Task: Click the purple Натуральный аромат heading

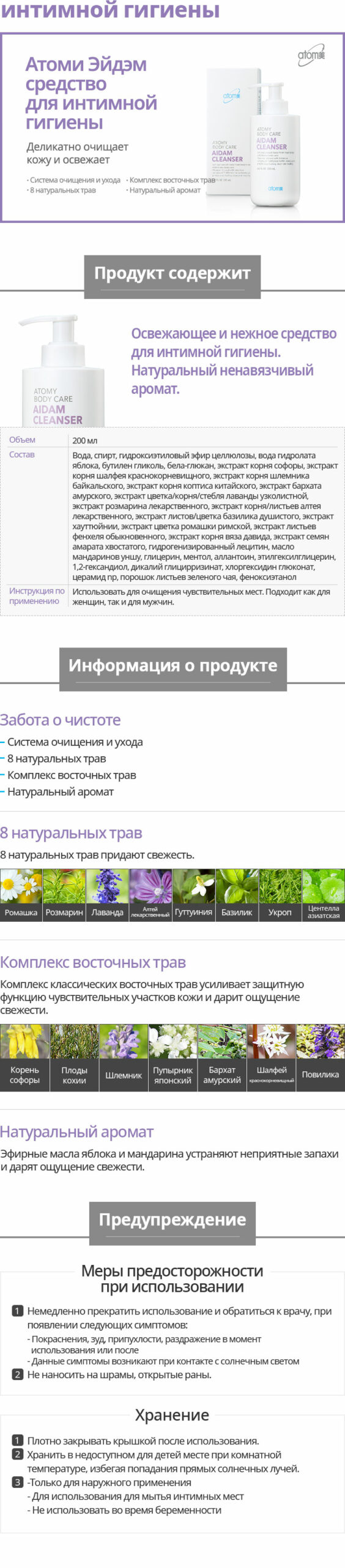Action: coord(76,1132)
